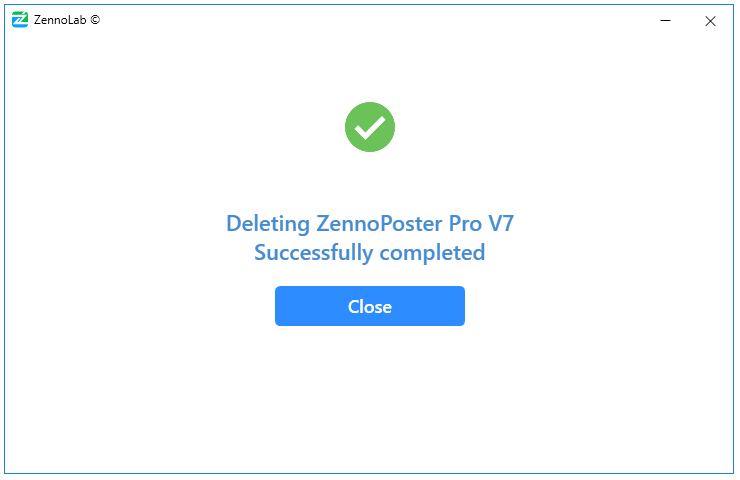740x480 pixels.
Task: Minimize the ZennoLab uninstaller window
Action: tap(665, 20)
